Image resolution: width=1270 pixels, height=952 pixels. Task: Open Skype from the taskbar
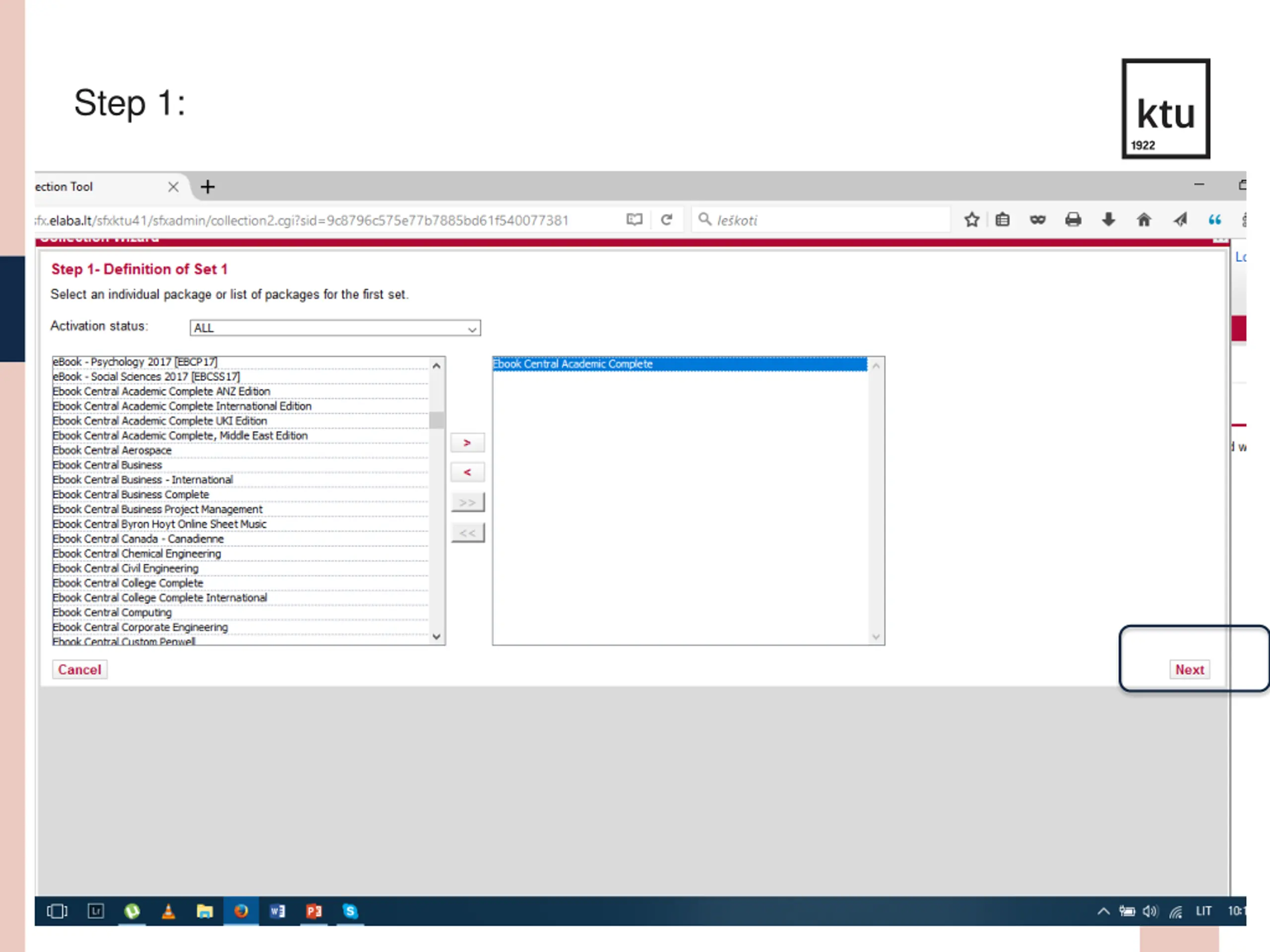pos(350,911)
